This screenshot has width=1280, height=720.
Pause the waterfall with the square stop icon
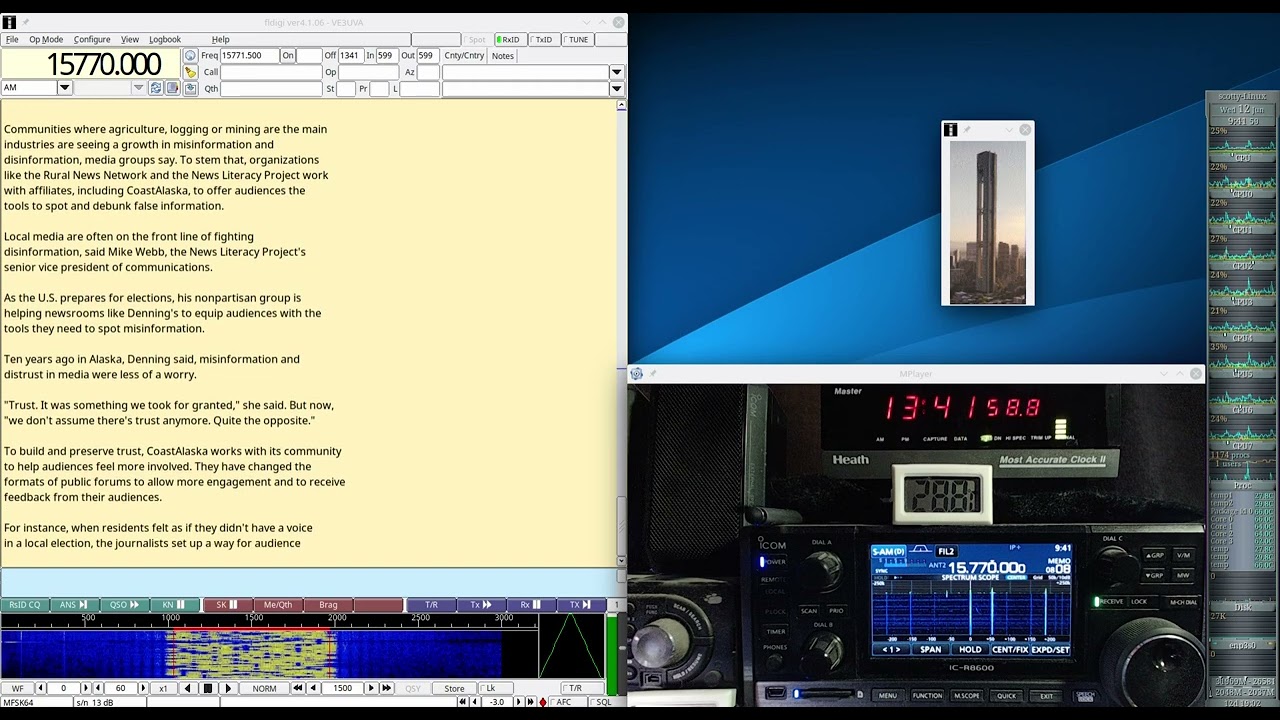coord(208,688)
